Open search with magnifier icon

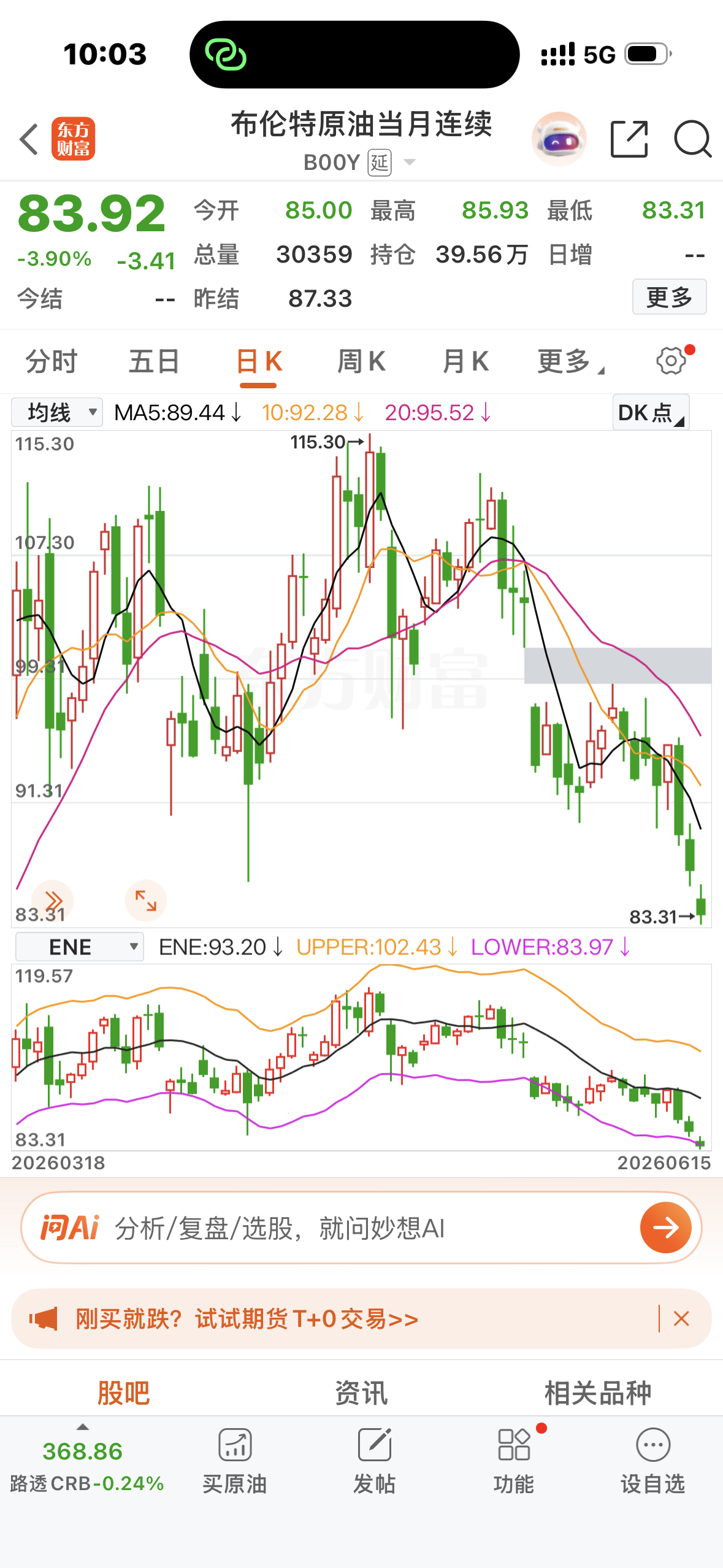click(x=693, y=139)
